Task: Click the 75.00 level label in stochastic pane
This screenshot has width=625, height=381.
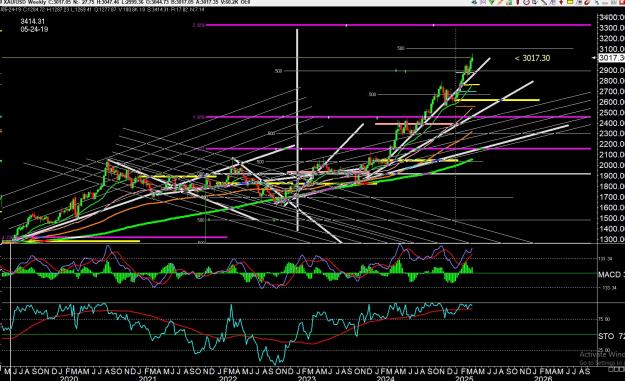Action: tap(604, 319)
